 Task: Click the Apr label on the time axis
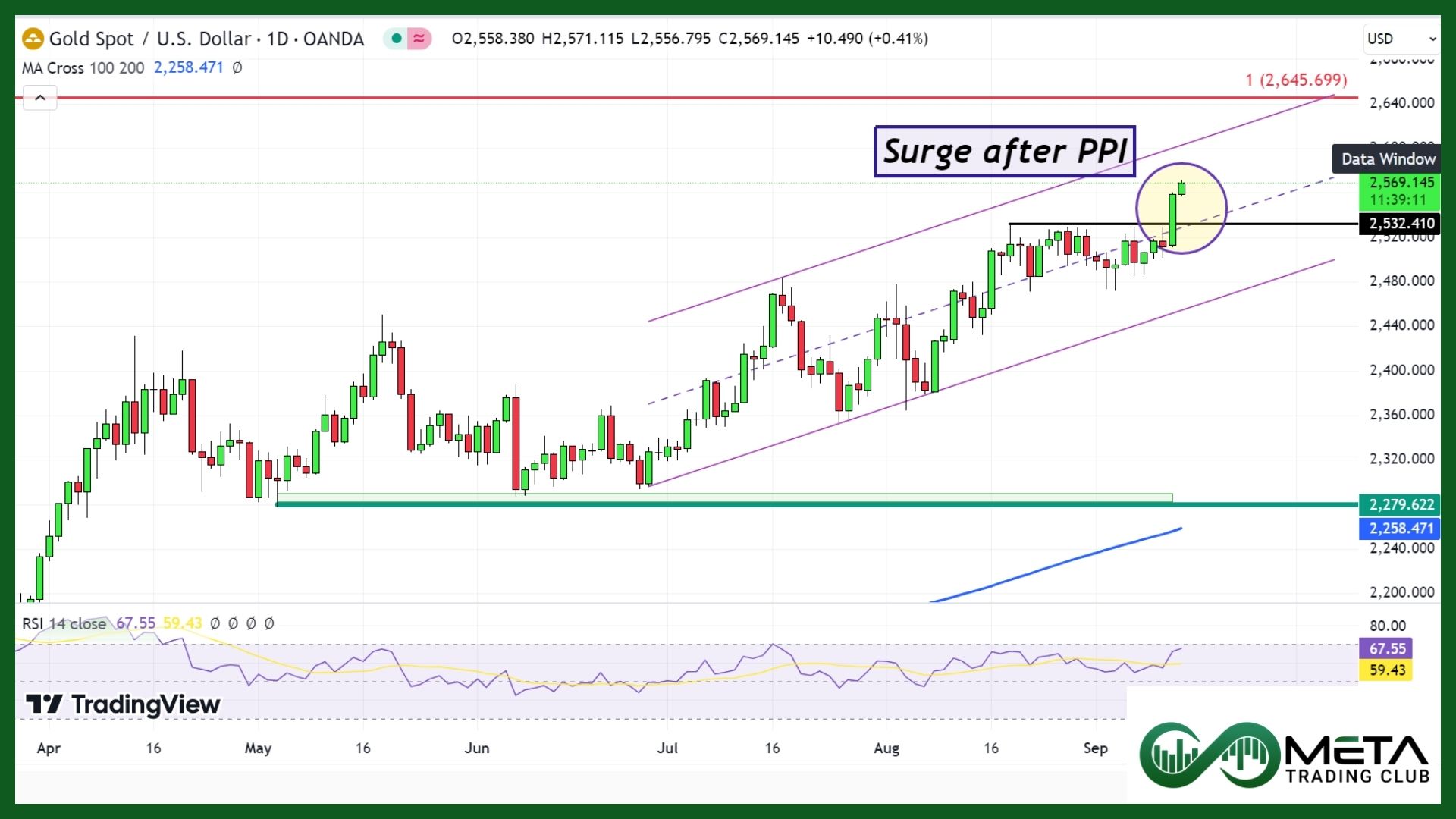click(49, 748)
